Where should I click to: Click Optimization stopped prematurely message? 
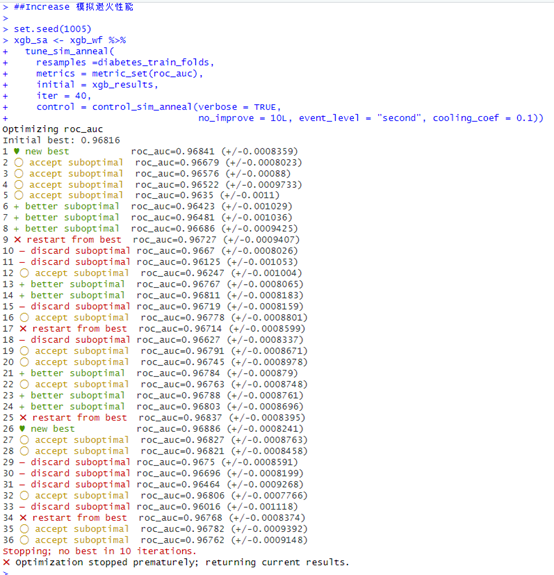[x=176, y=562]
